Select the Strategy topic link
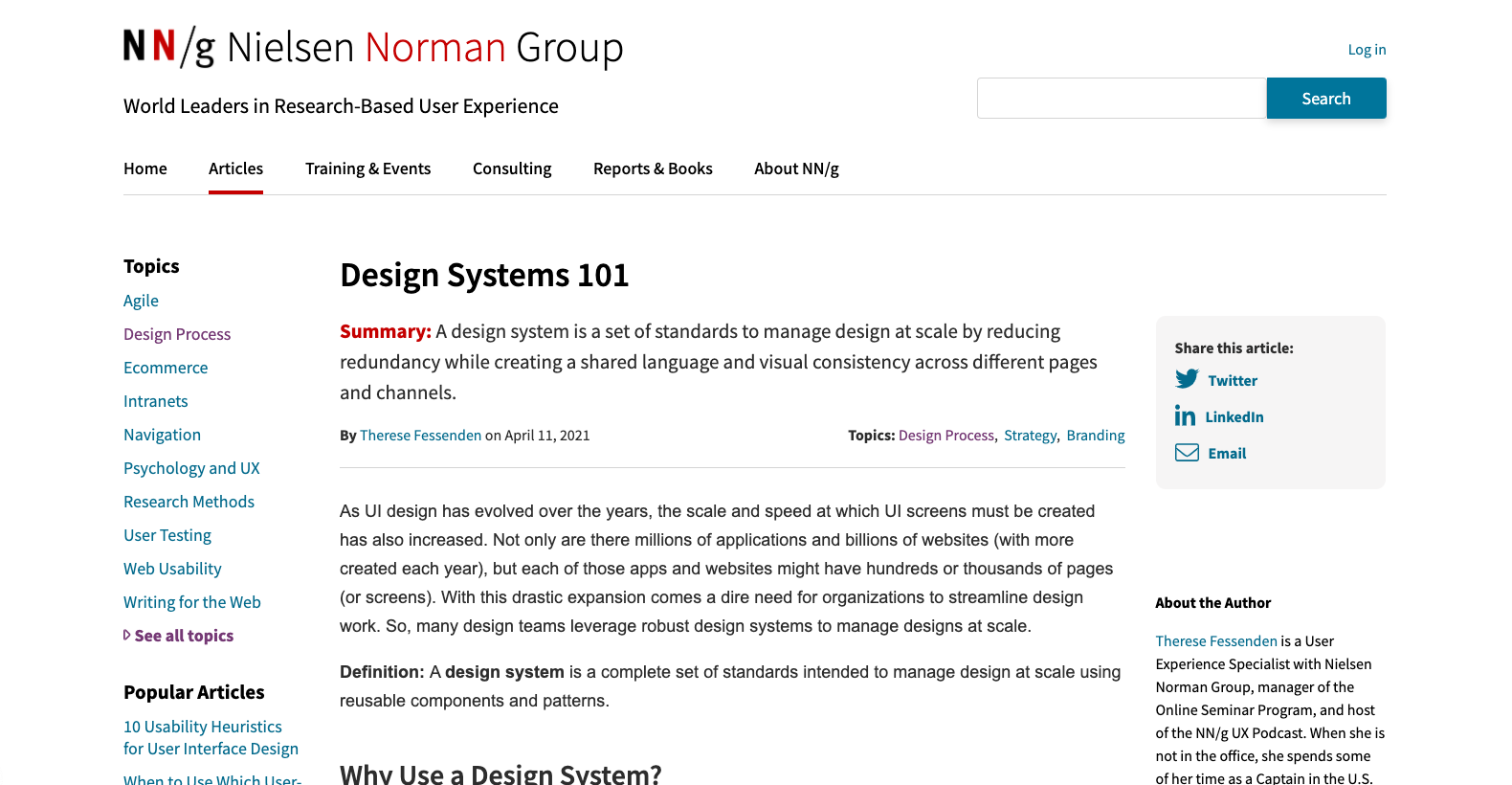This screenshot has width=1512, height=785. click(1030, 436)
